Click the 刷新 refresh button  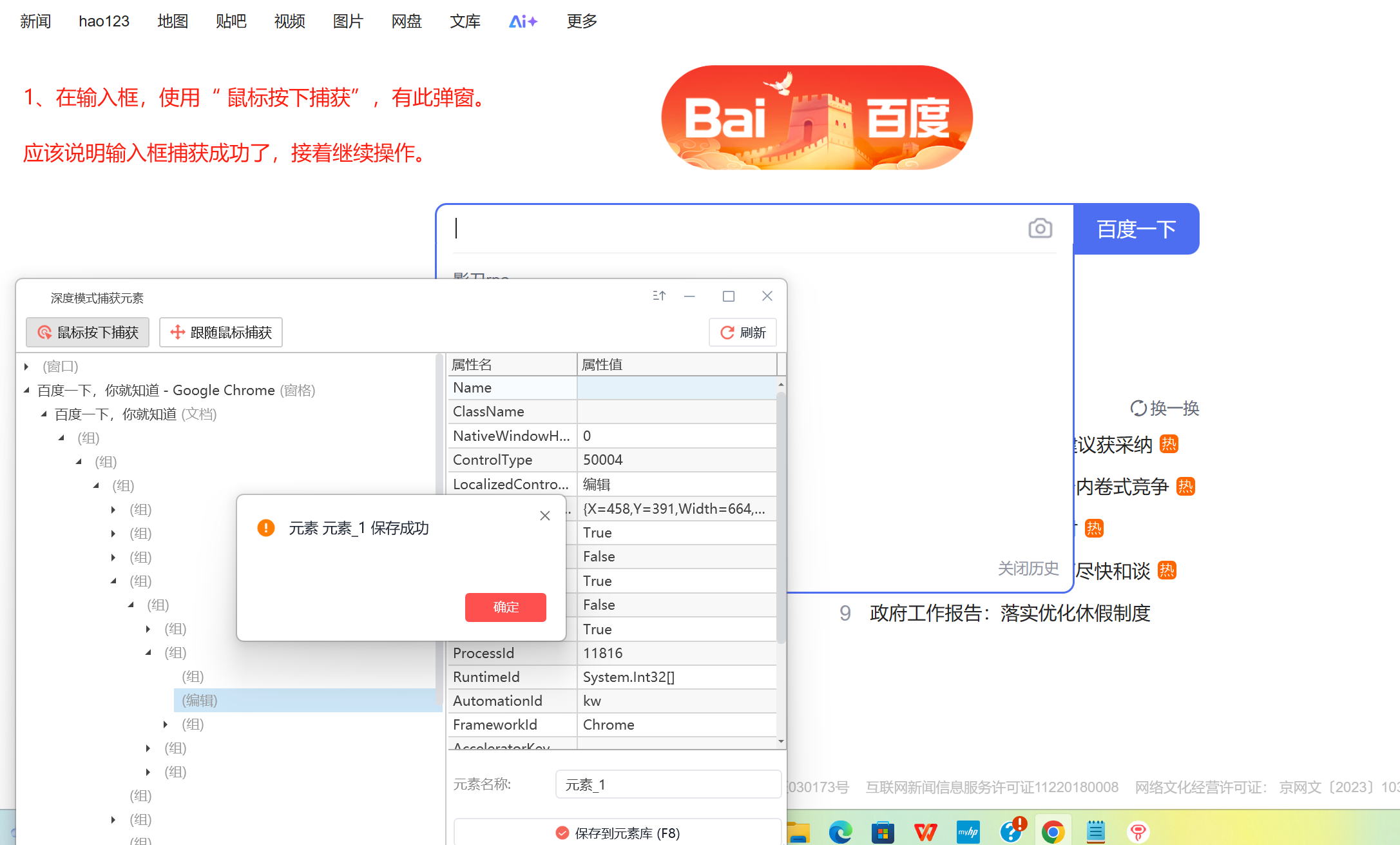click(743, 333)
